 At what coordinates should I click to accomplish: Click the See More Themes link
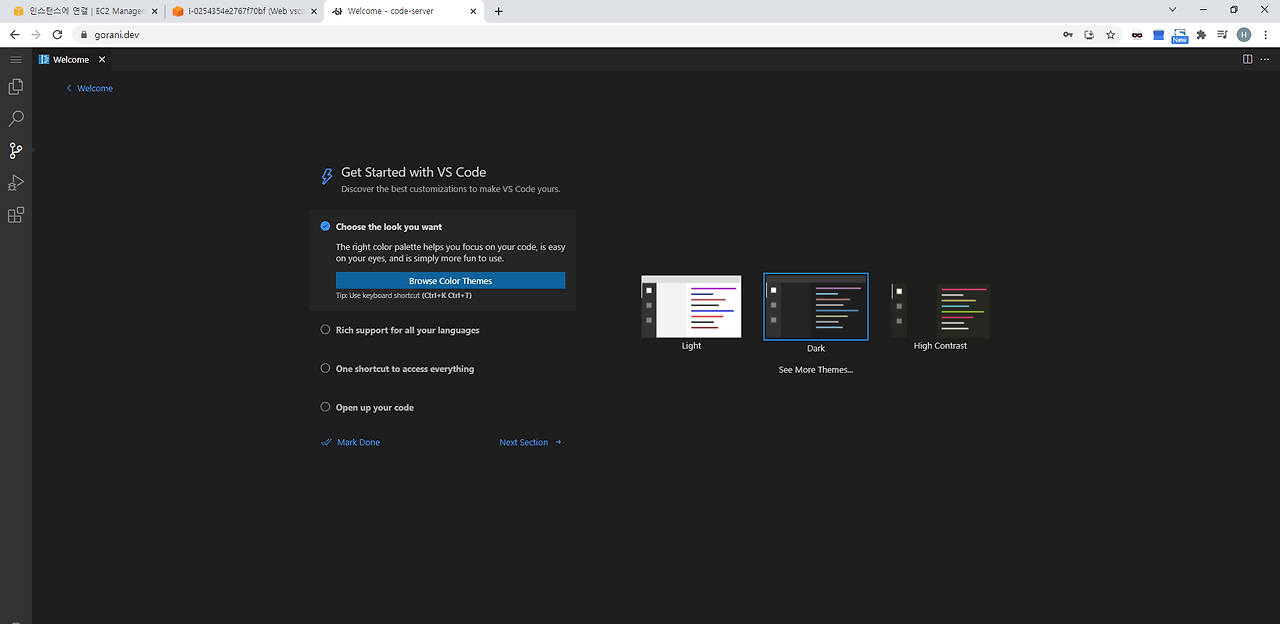tap(815, 369)
